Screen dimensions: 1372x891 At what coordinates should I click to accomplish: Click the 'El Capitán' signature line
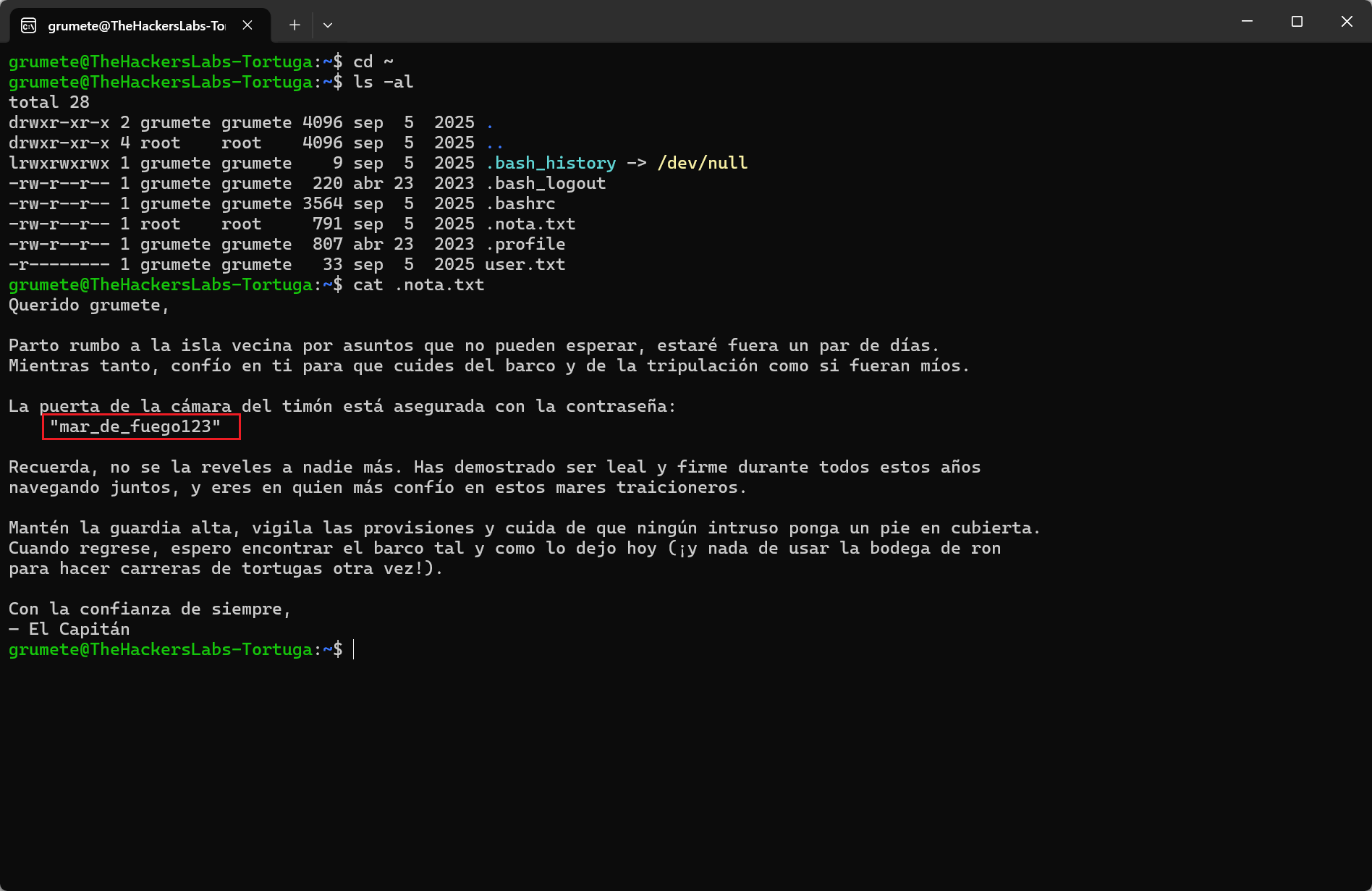click(79, 630)
